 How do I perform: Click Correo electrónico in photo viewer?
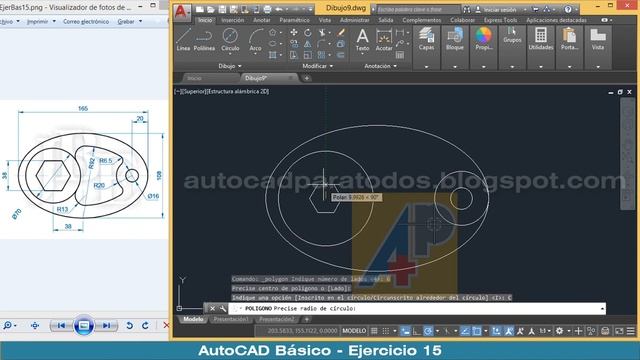pos(86,21)
